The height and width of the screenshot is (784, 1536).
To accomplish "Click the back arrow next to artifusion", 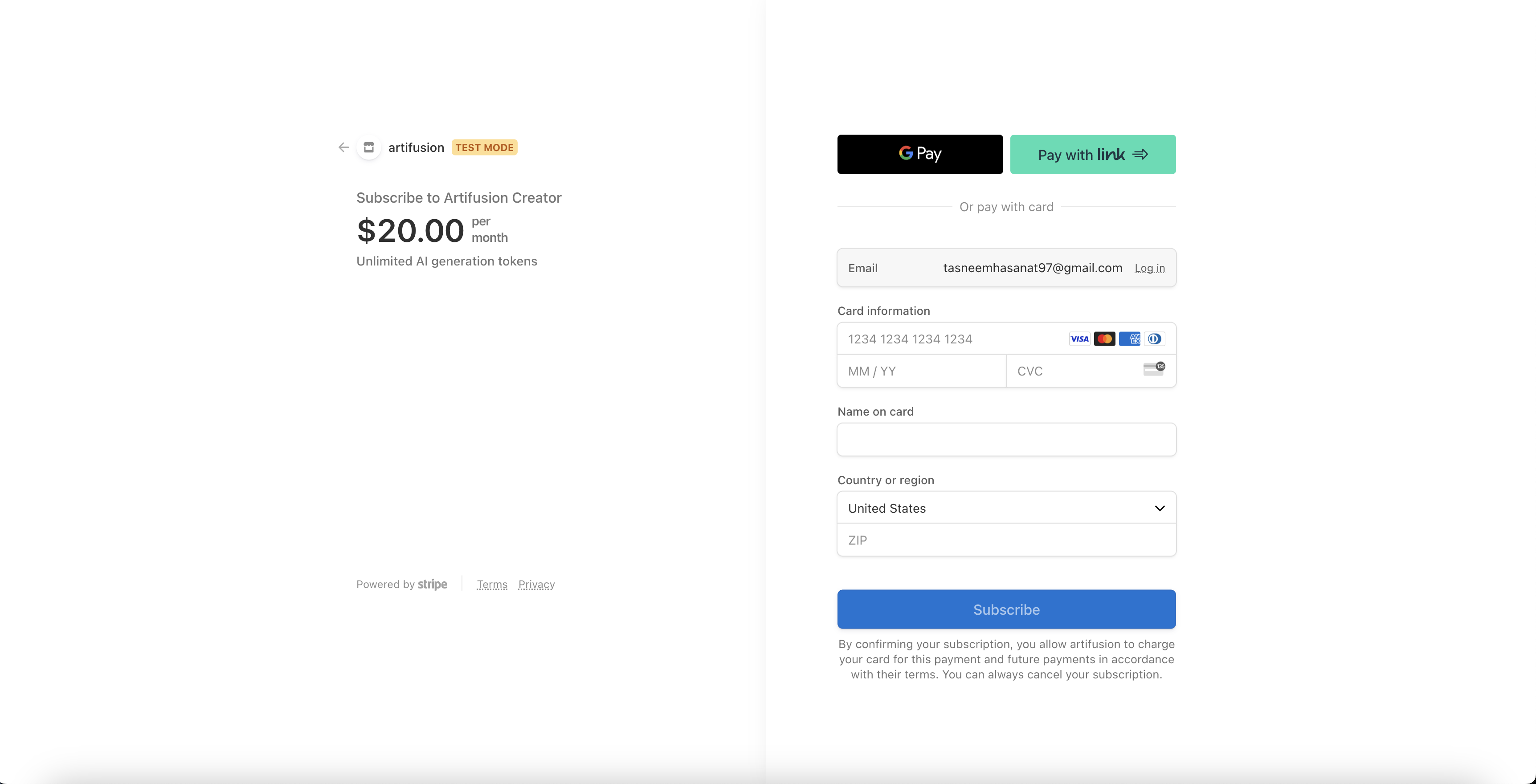I will coord(343,147).
